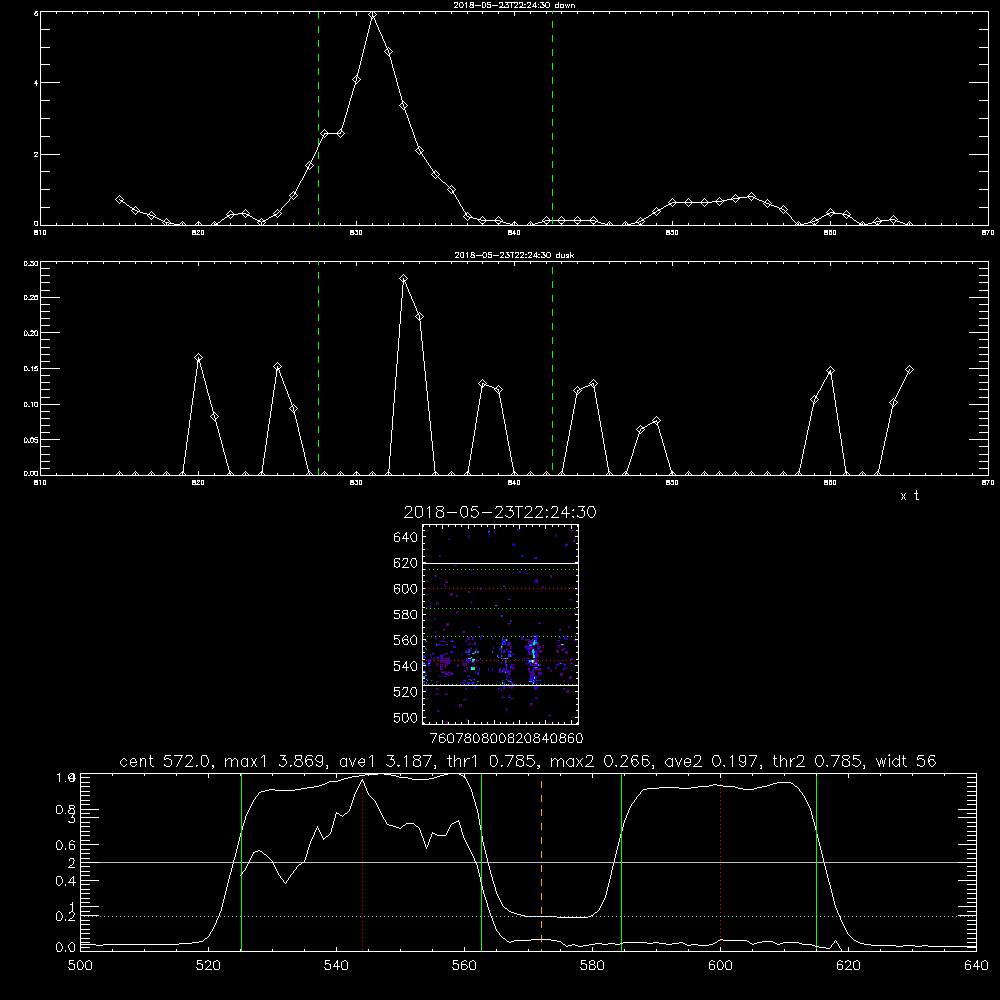Click the green vertical line near 563 in bottom plot
The width and height of the screenshot is (1000, 1000).
[x=482, y=861]
